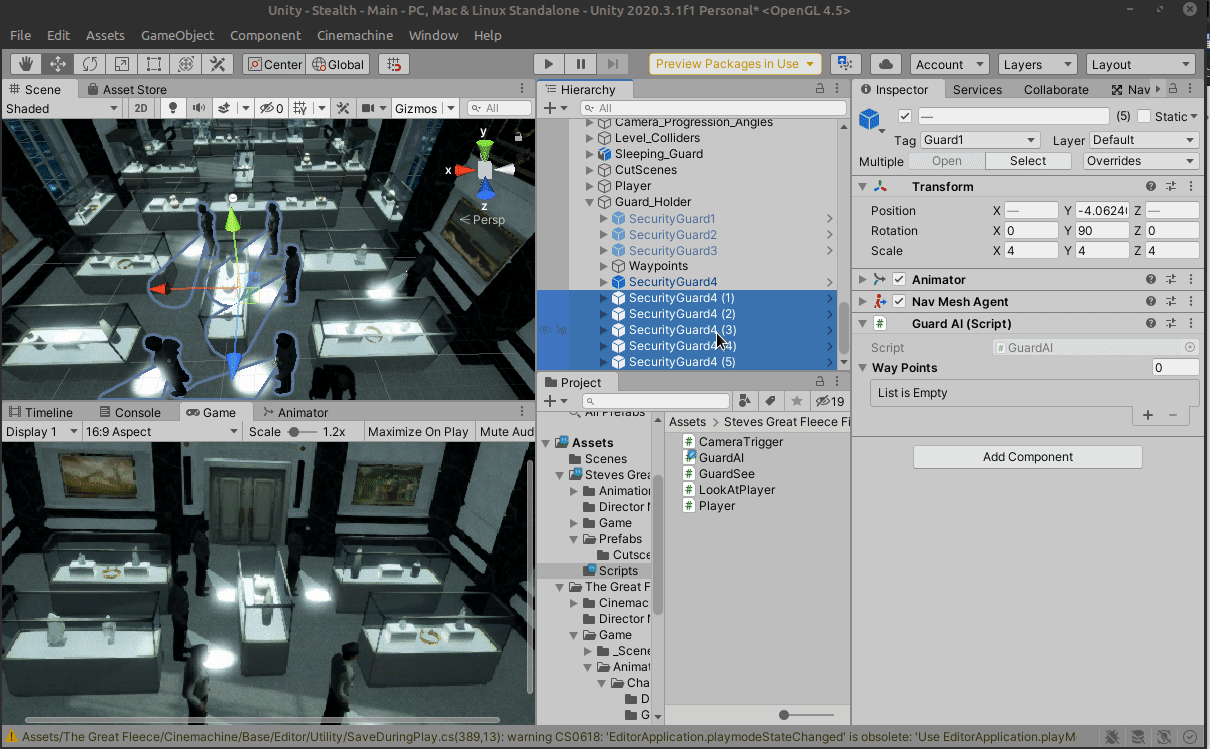Open the custom editor tools

click(217, 64)
